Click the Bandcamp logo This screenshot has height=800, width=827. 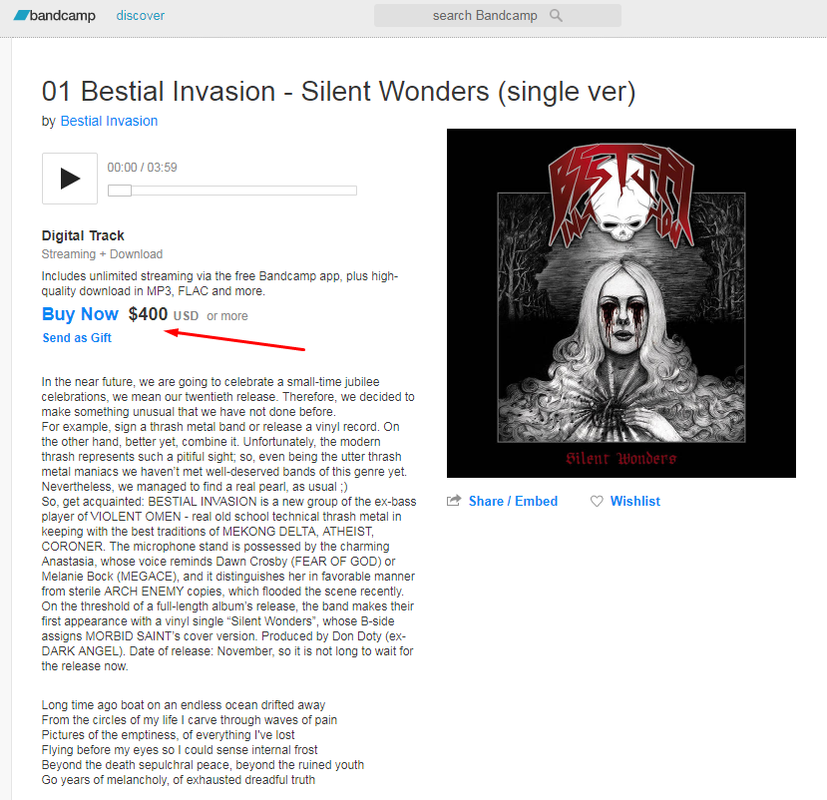click(x=54, y=15)
